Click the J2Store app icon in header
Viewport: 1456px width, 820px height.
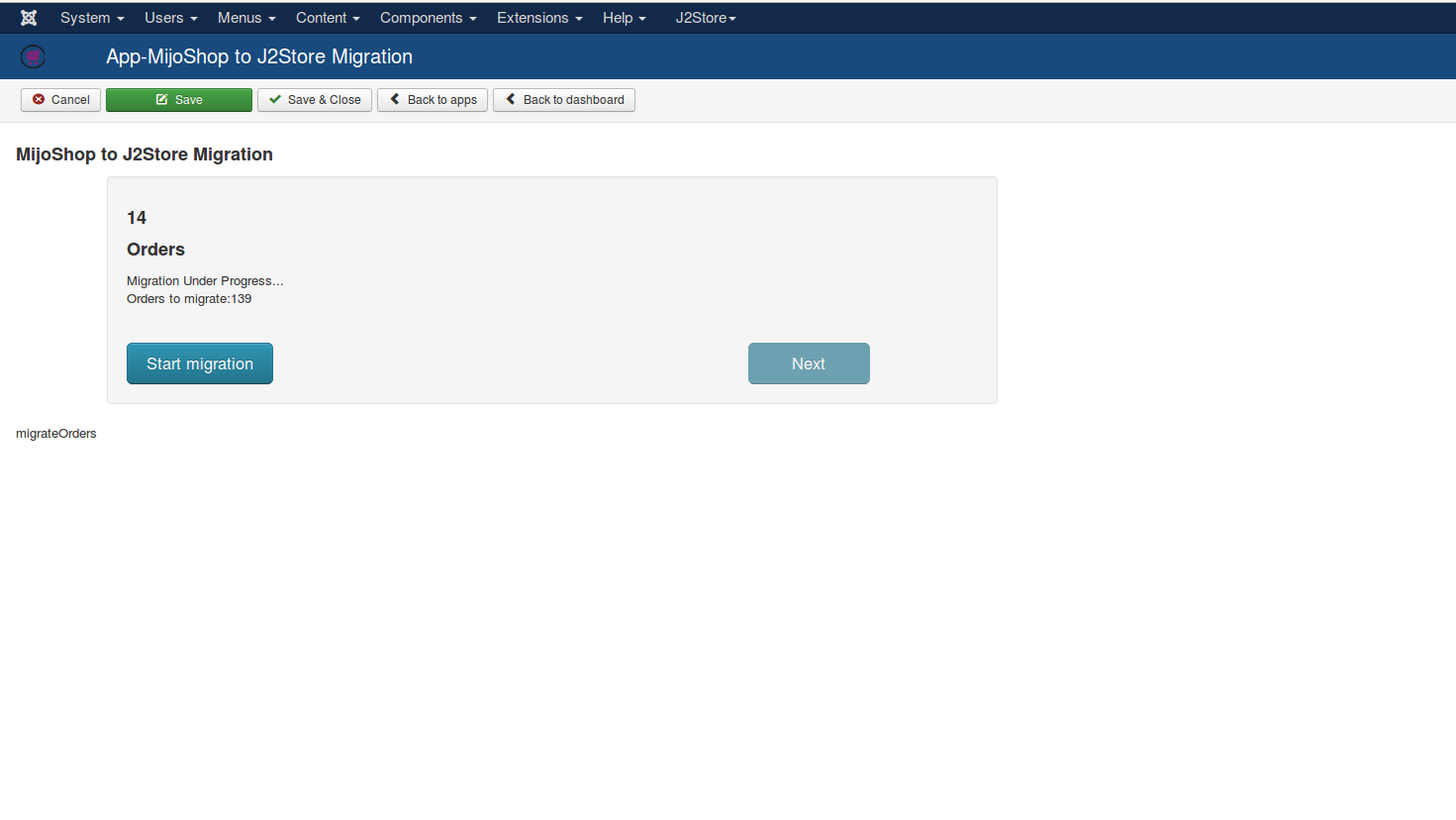[33, 56]
